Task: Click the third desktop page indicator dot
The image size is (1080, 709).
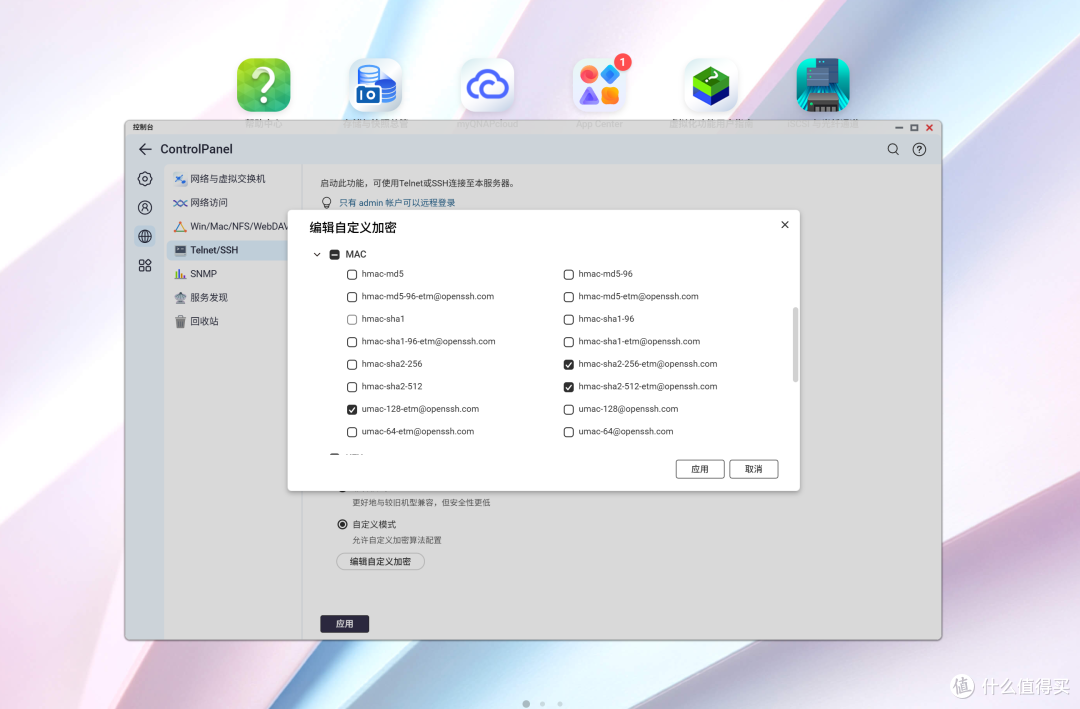Action: coord(560,703)
